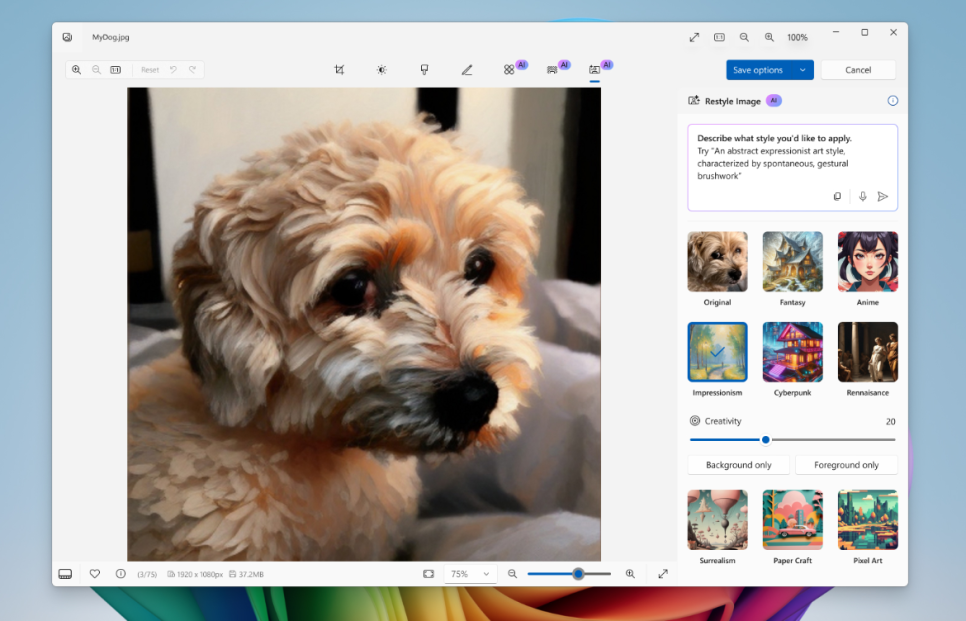Click zoom in magnifier right of the bottom slider
The height and width of the screenshot is (621, 966).
point(630,574)
